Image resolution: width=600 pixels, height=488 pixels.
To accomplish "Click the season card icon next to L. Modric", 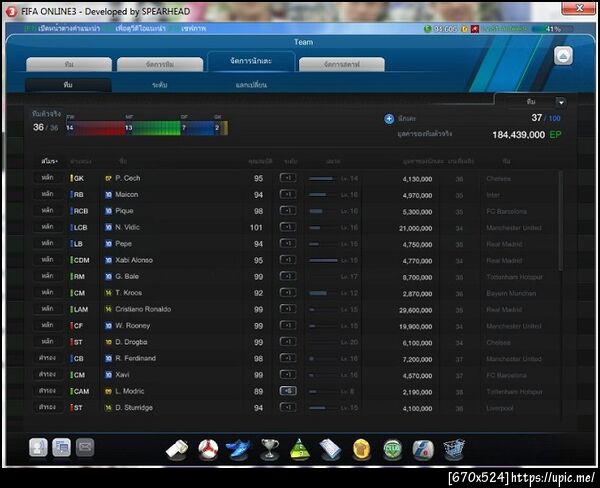I will coord(108,391).
